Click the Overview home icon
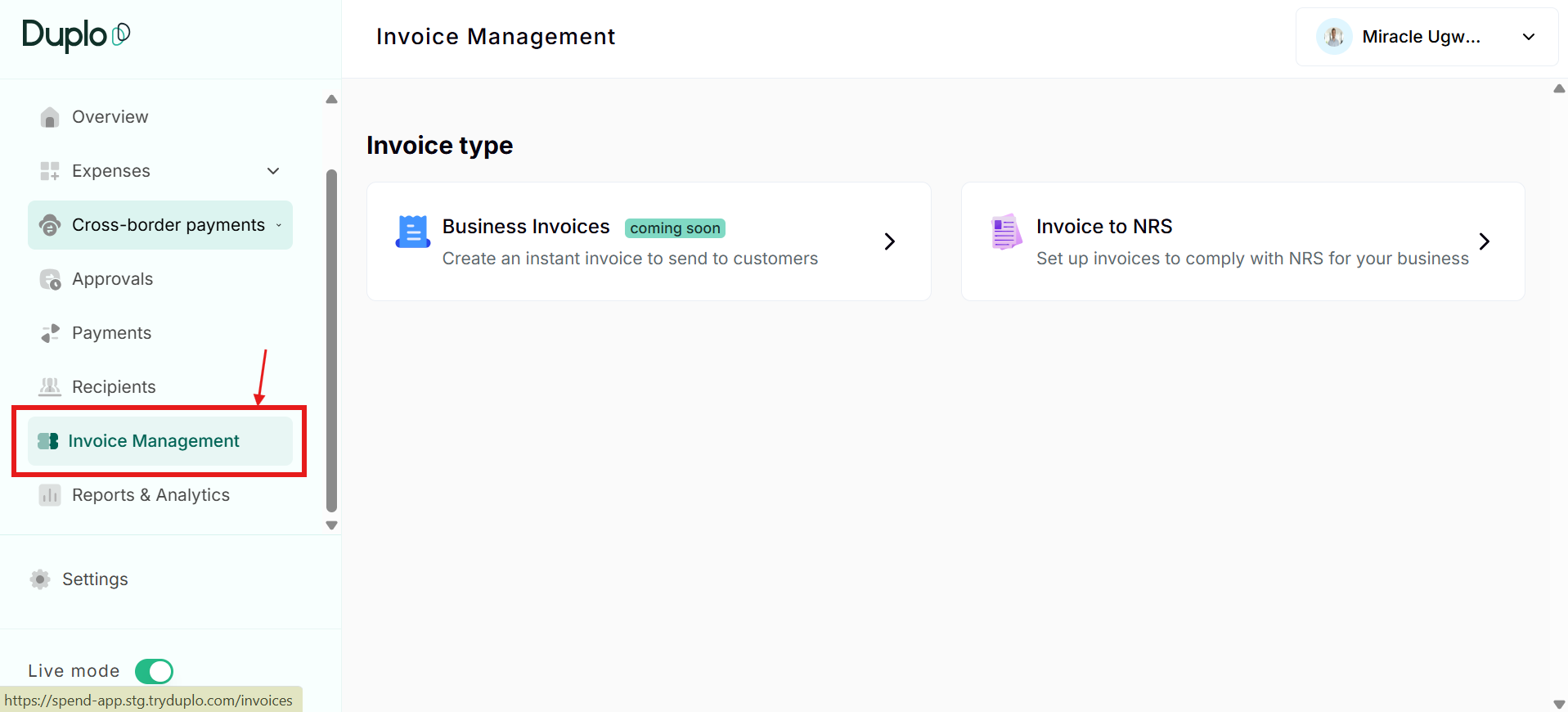The width and height of the screenshot is (1568, 712). click(x=50, y=117)
